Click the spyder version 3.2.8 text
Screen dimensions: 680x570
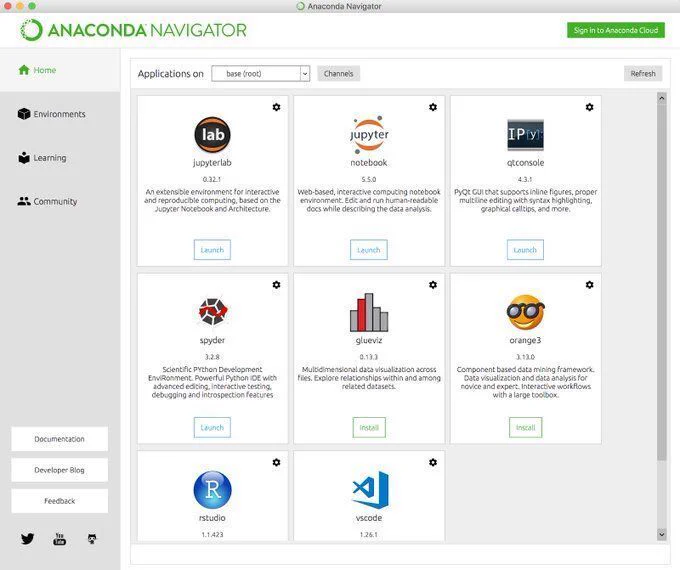click(212, 357)
